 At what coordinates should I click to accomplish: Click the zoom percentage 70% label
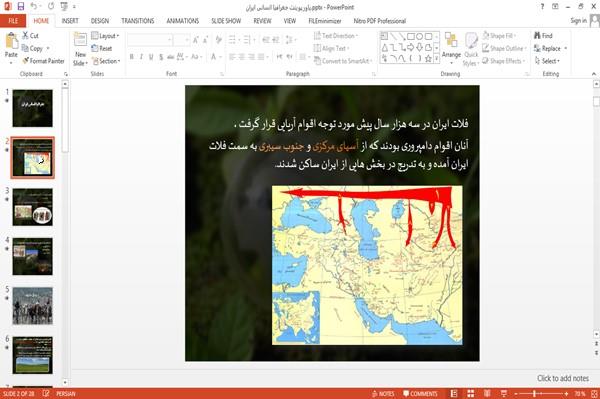click(x=580, y=393)
